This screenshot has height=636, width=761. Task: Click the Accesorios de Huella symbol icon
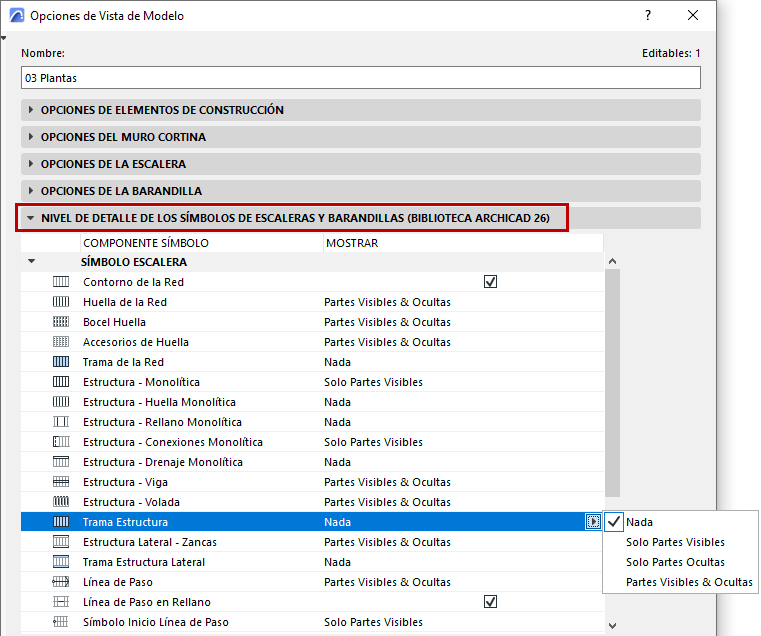(x=61, y=342)
